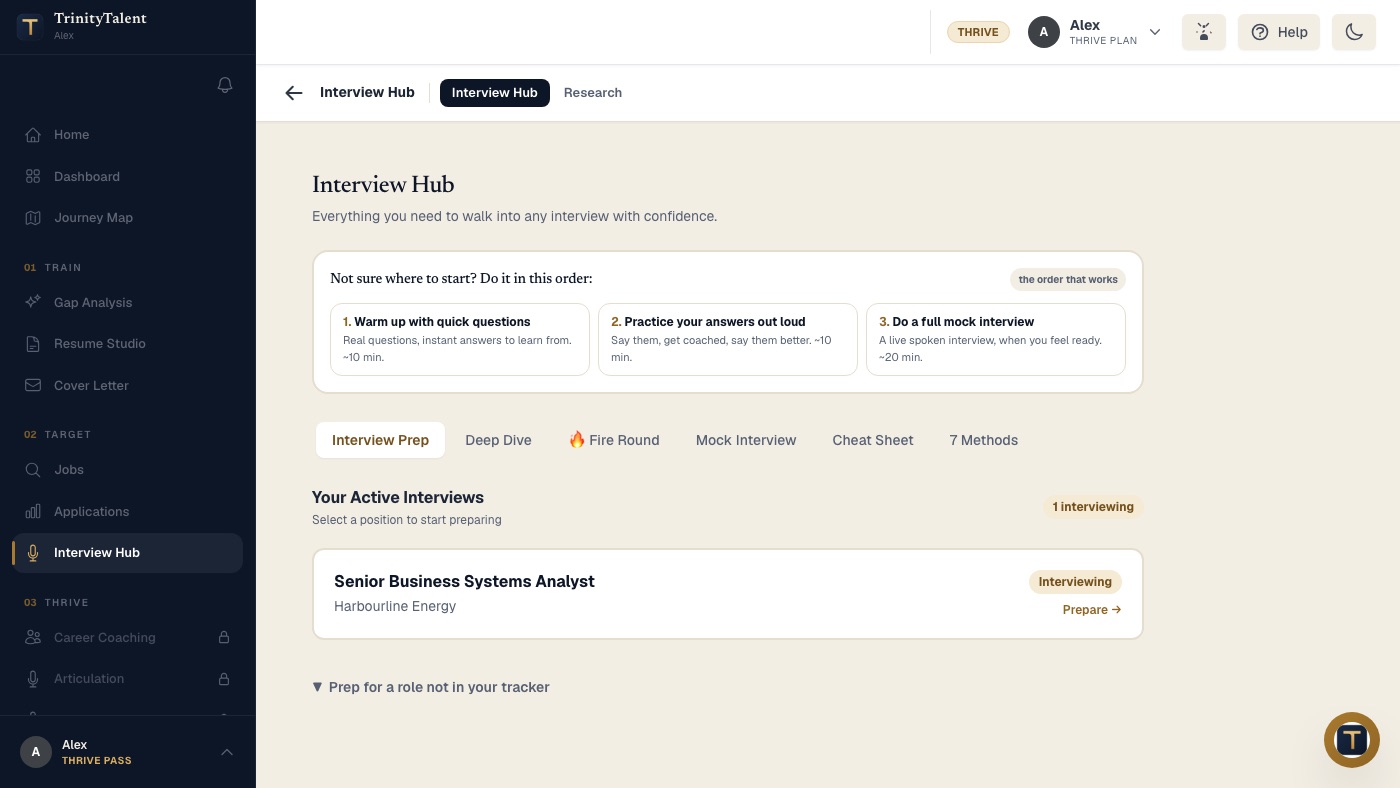Open the 7 Methods tab
This screenshot has width=1400, height=788.
pyautogui.click(x=984, y=440)
